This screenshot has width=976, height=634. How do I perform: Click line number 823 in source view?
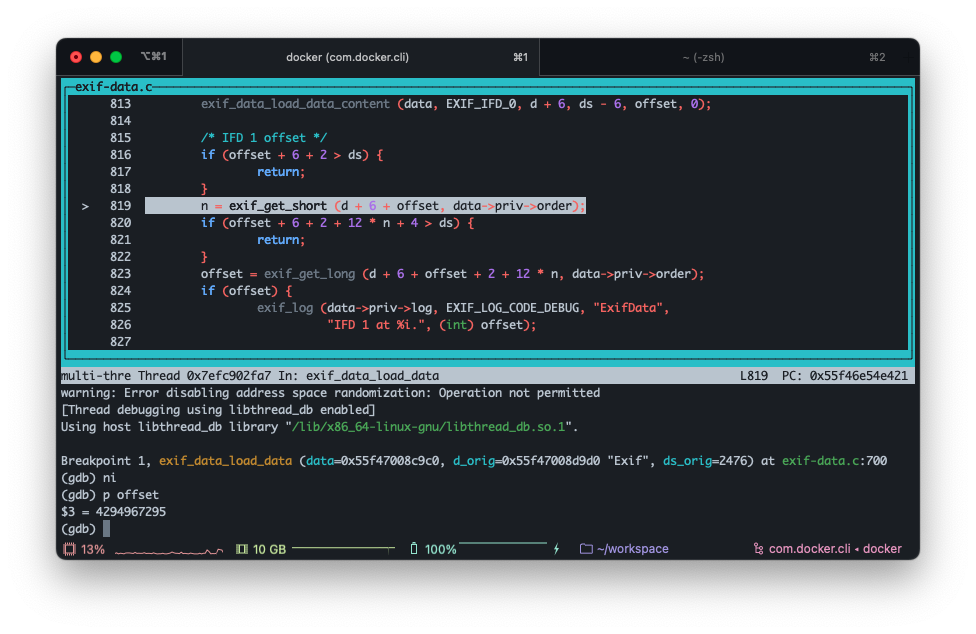point(120,274)
